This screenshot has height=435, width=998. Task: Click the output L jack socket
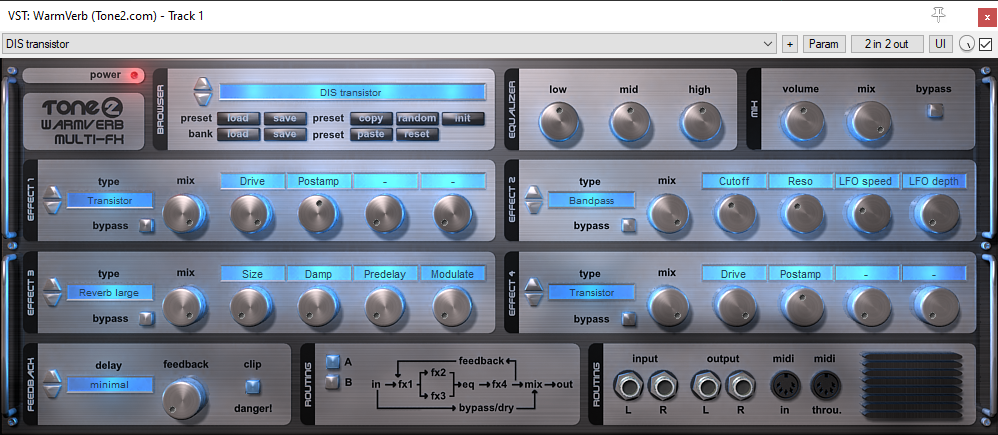pos(706,386)
